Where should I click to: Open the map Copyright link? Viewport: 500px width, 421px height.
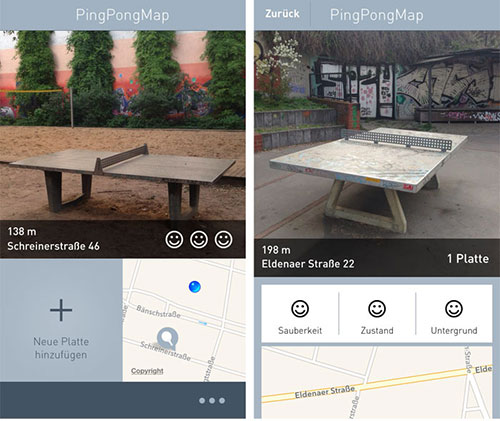click(x=147, y=371)
